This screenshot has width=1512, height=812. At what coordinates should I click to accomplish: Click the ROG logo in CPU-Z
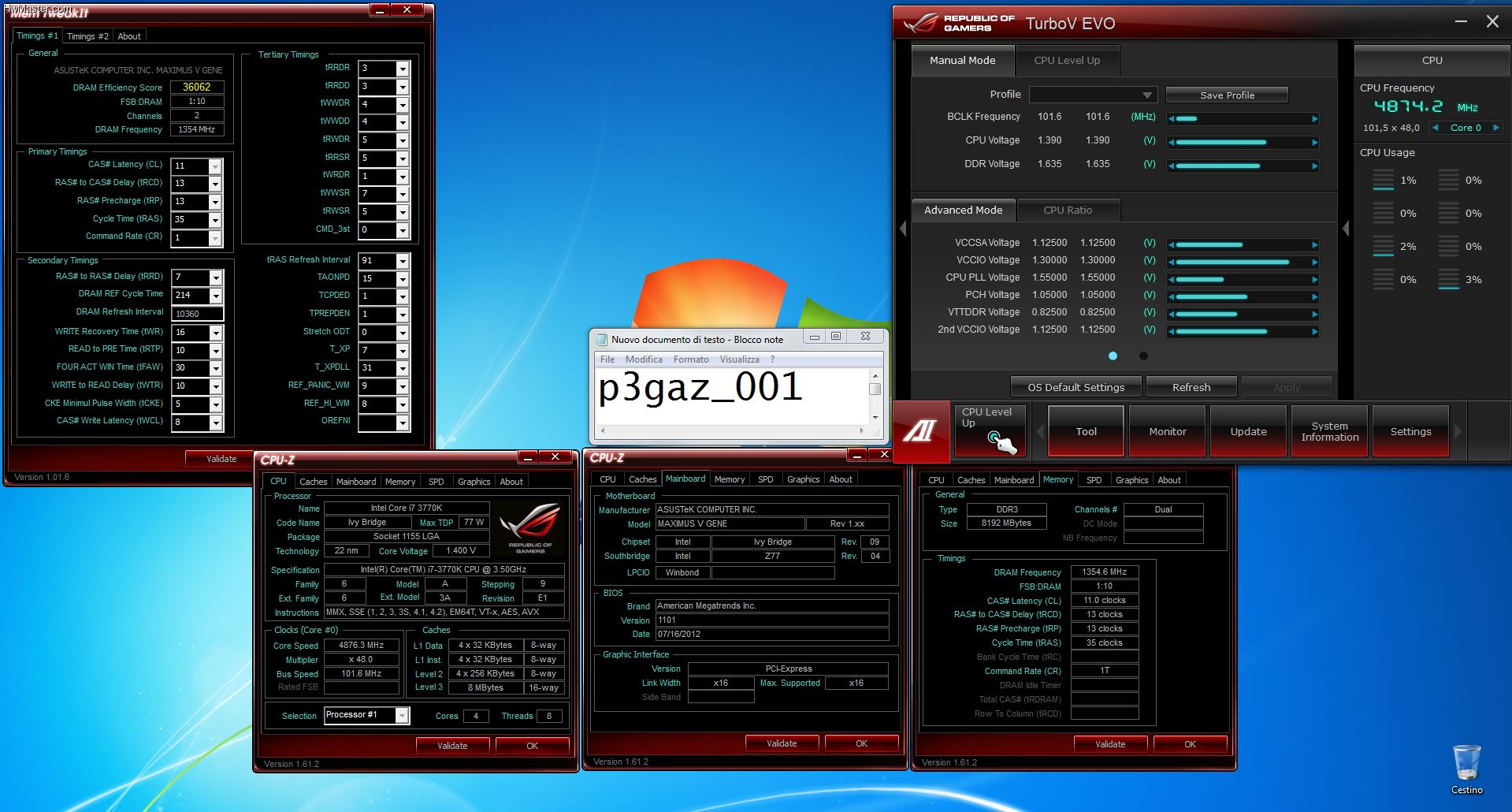(x=530, y=527)
